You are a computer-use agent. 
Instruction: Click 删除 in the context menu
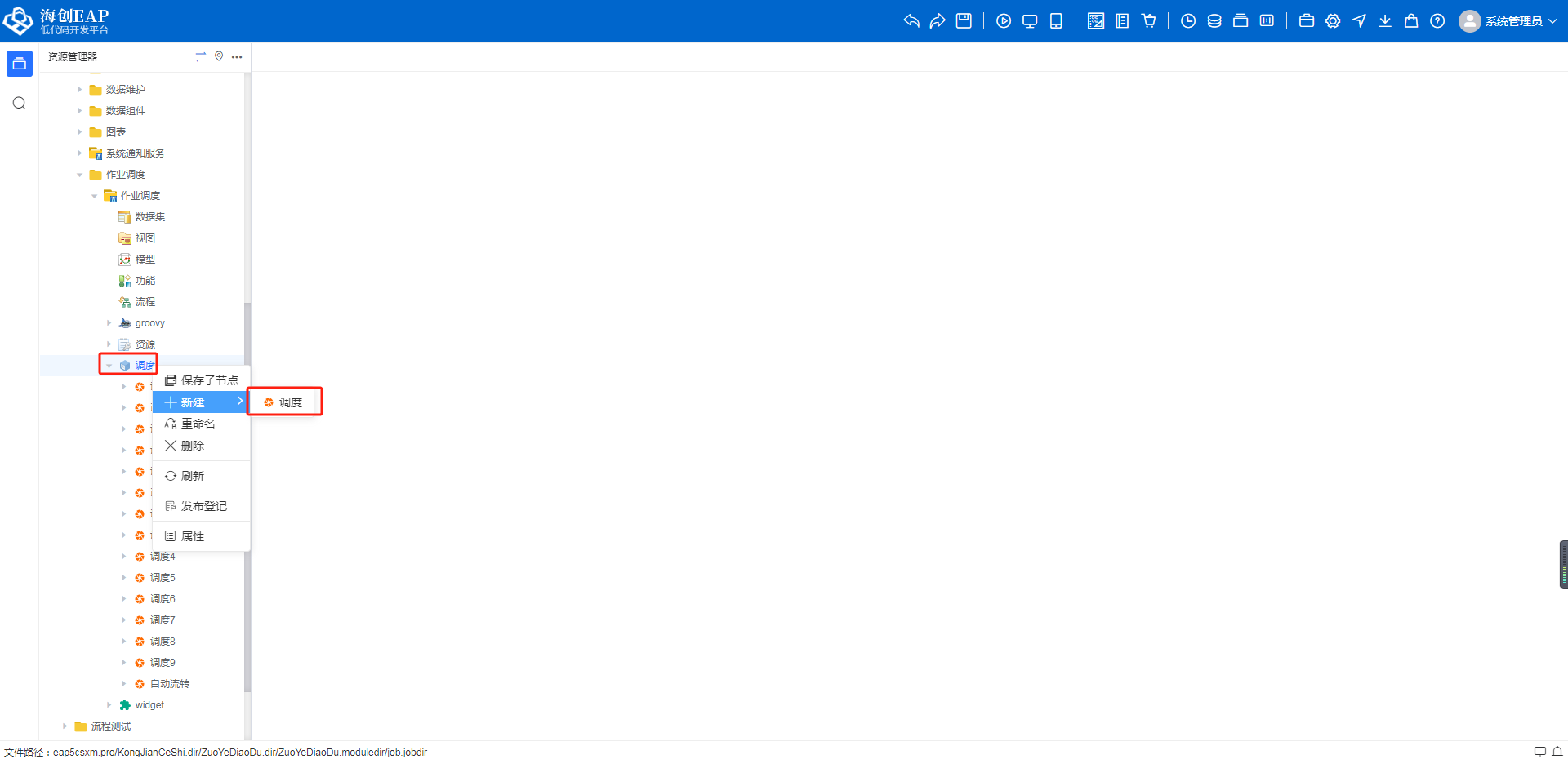(x=192, y=446)
